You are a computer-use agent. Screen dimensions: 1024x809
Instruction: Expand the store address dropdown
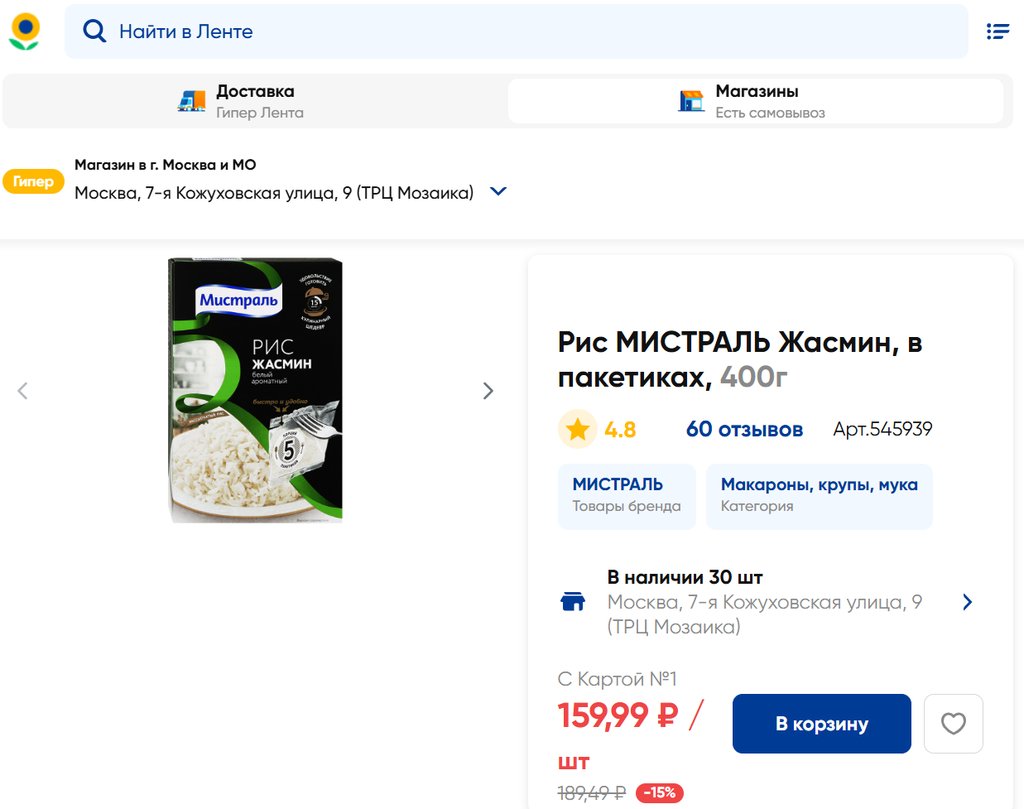pyautogui.click(x=498, y=192)
